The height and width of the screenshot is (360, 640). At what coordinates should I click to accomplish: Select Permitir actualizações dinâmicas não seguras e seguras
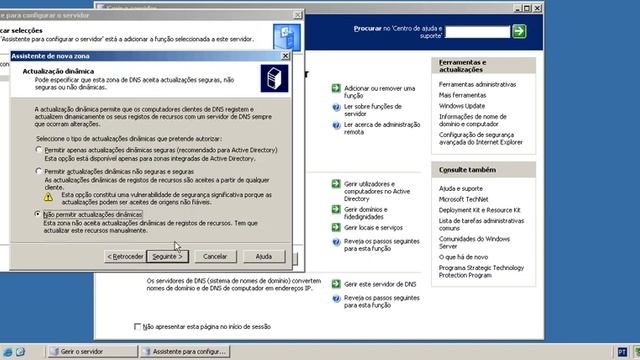38,171
